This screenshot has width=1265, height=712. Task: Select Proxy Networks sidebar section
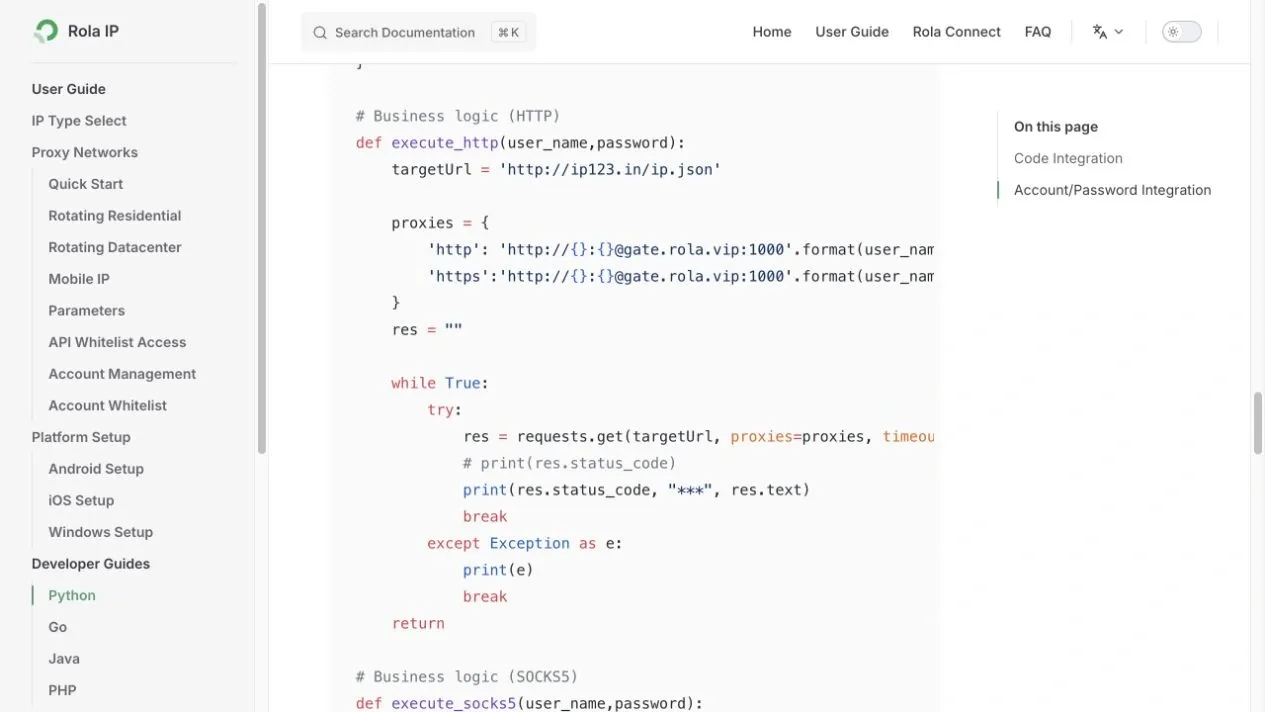(85, 152)
